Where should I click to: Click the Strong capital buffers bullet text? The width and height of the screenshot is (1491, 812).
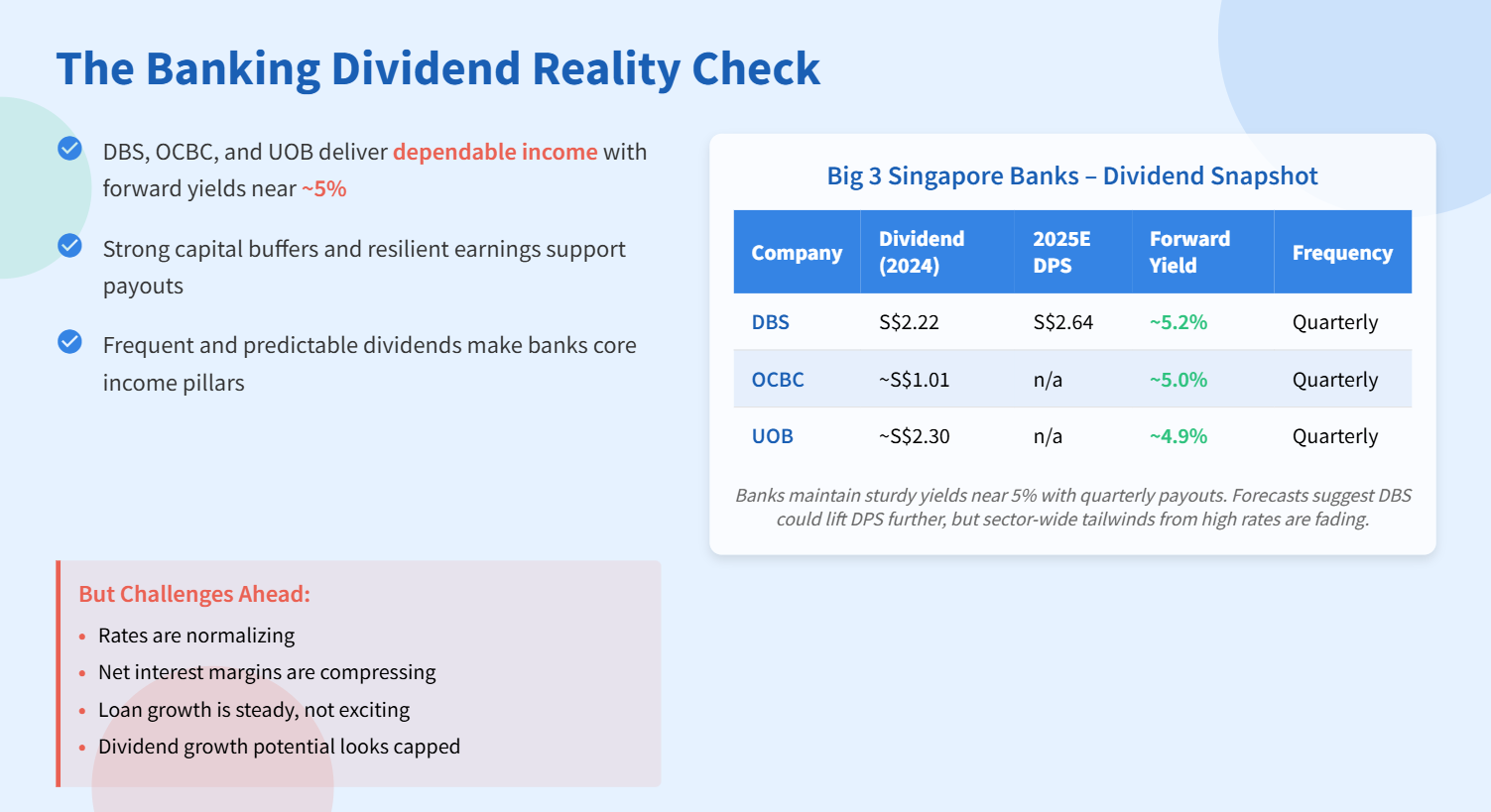pyautogui.click(x=364, y=267)
